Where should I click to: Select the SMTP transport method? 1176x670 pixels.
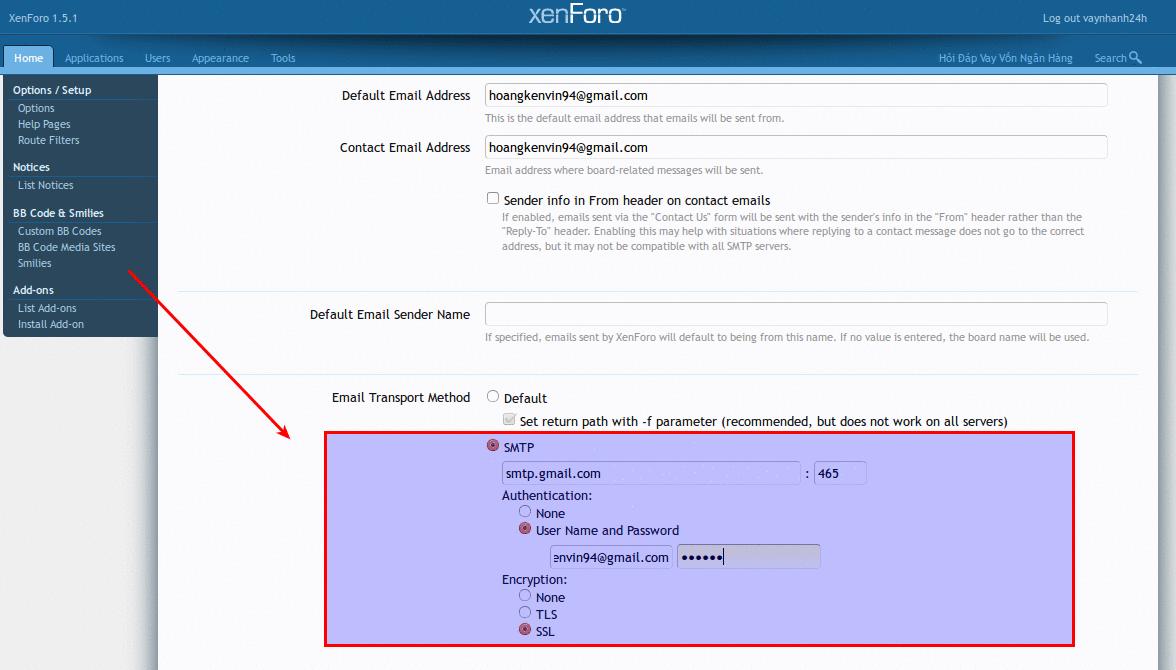(493, 446)
